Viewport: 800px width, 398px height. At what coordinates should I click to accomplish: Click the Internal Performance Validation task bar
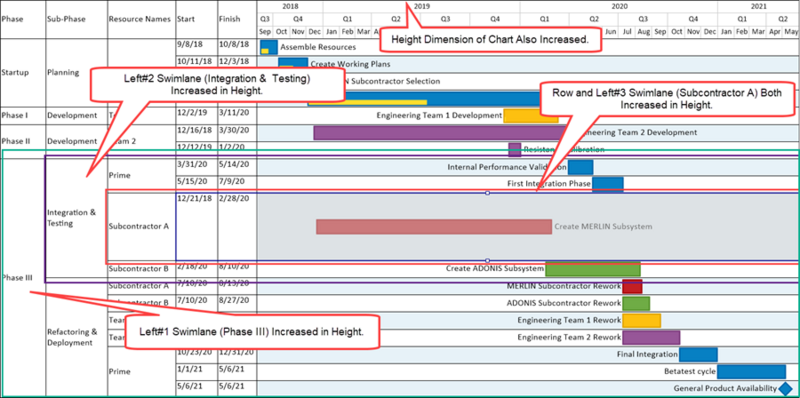[581, 167]
